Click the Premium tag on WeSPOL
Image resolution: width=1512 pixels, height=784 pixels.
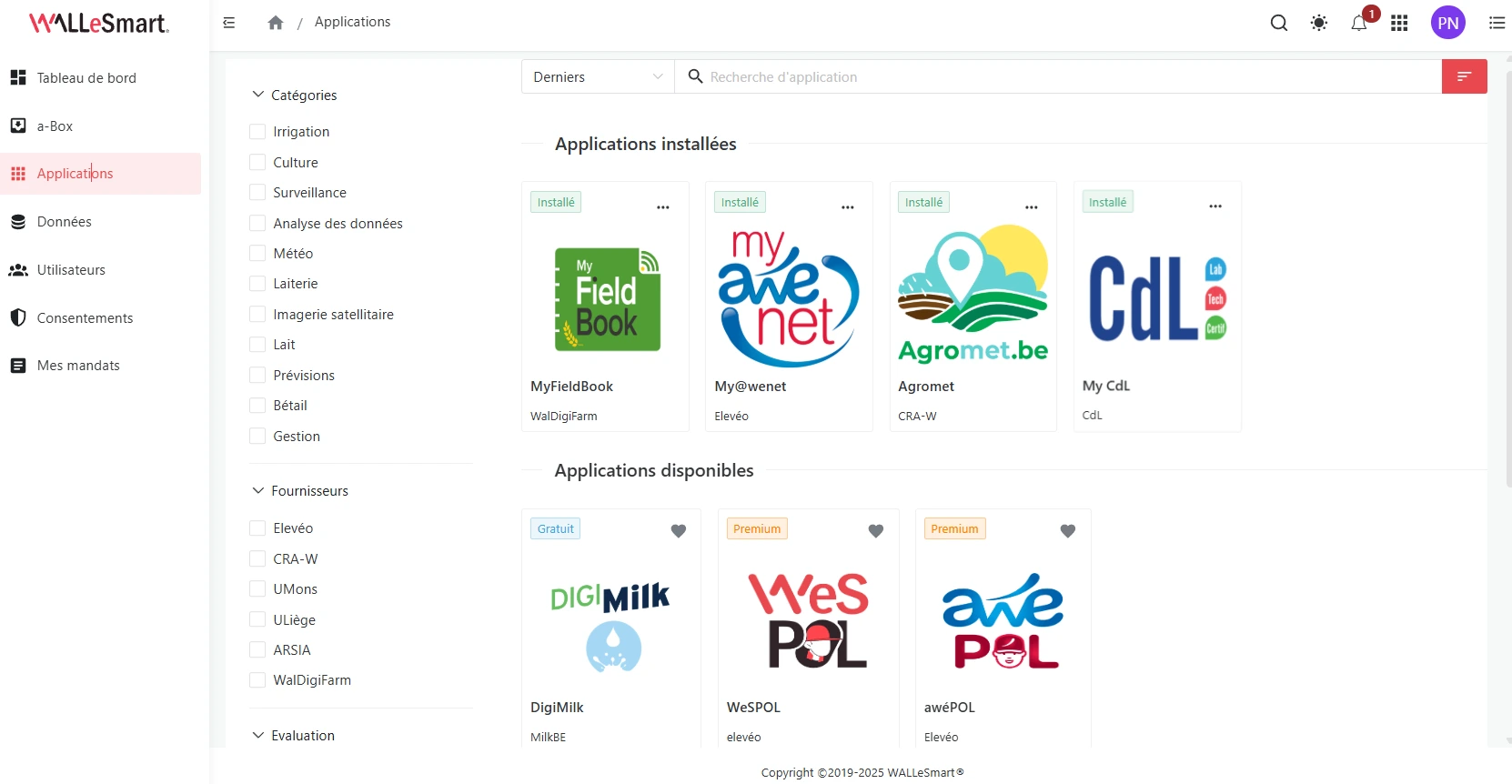tap(757, 528)
